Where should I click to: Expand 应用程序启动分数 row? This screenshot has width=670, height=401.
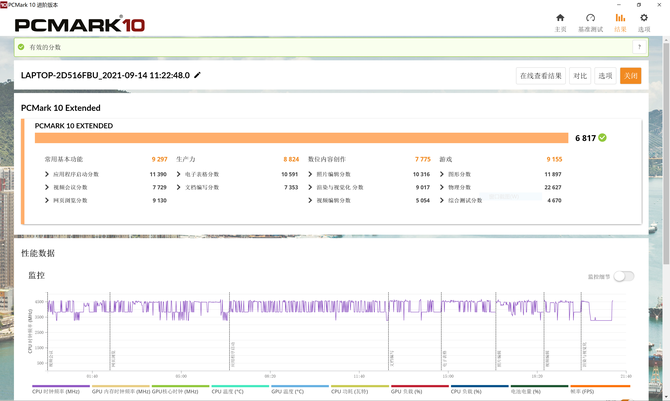point(47,174)
